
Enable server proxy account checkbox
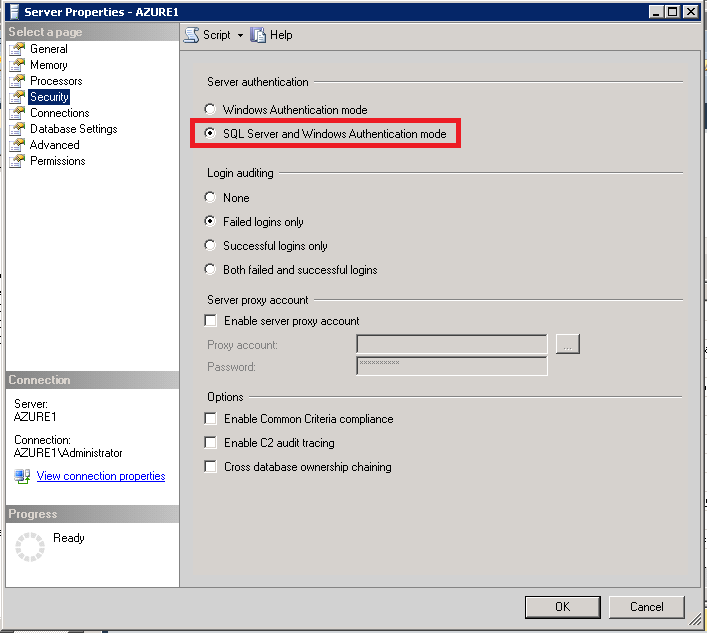pos(210,320)
